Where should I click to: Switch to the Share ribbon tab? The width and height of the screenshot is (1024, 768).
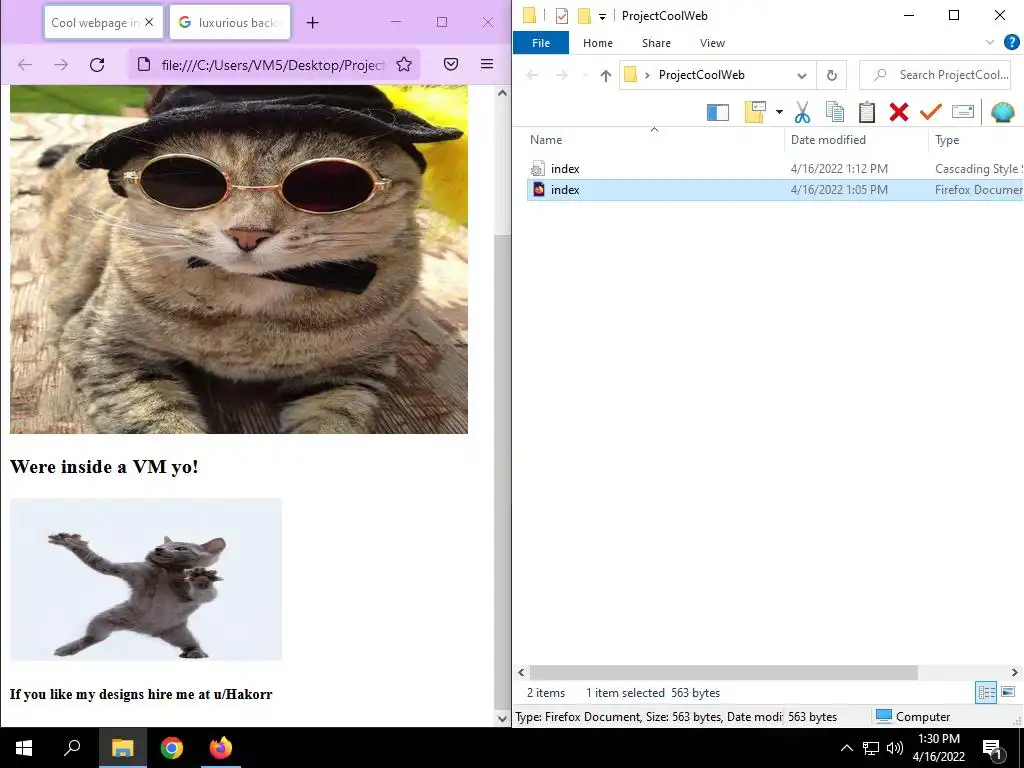[x=656, y=43]
